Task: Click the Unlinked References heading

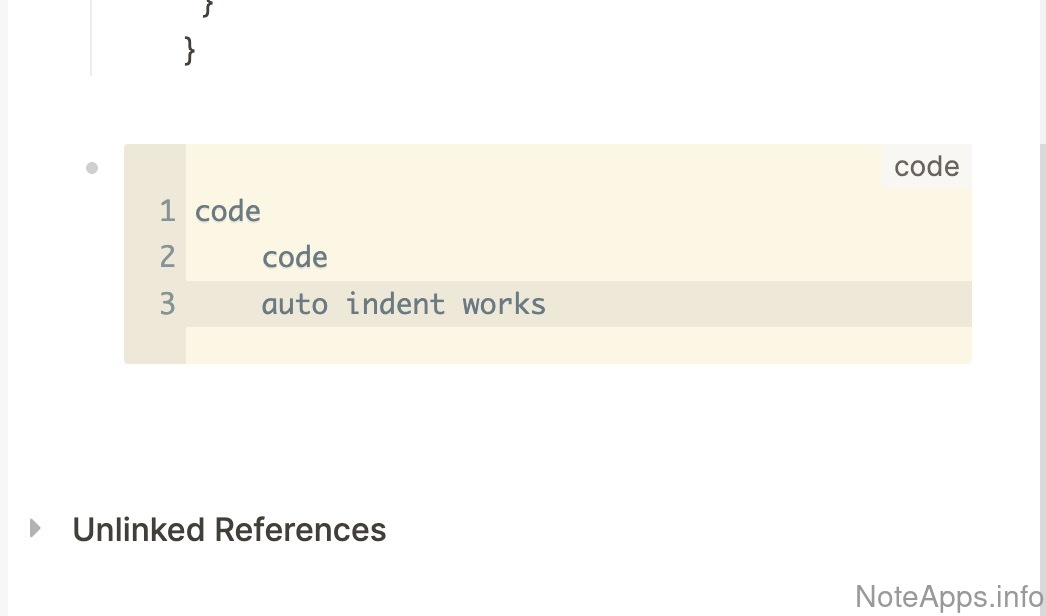Action: 229,530
